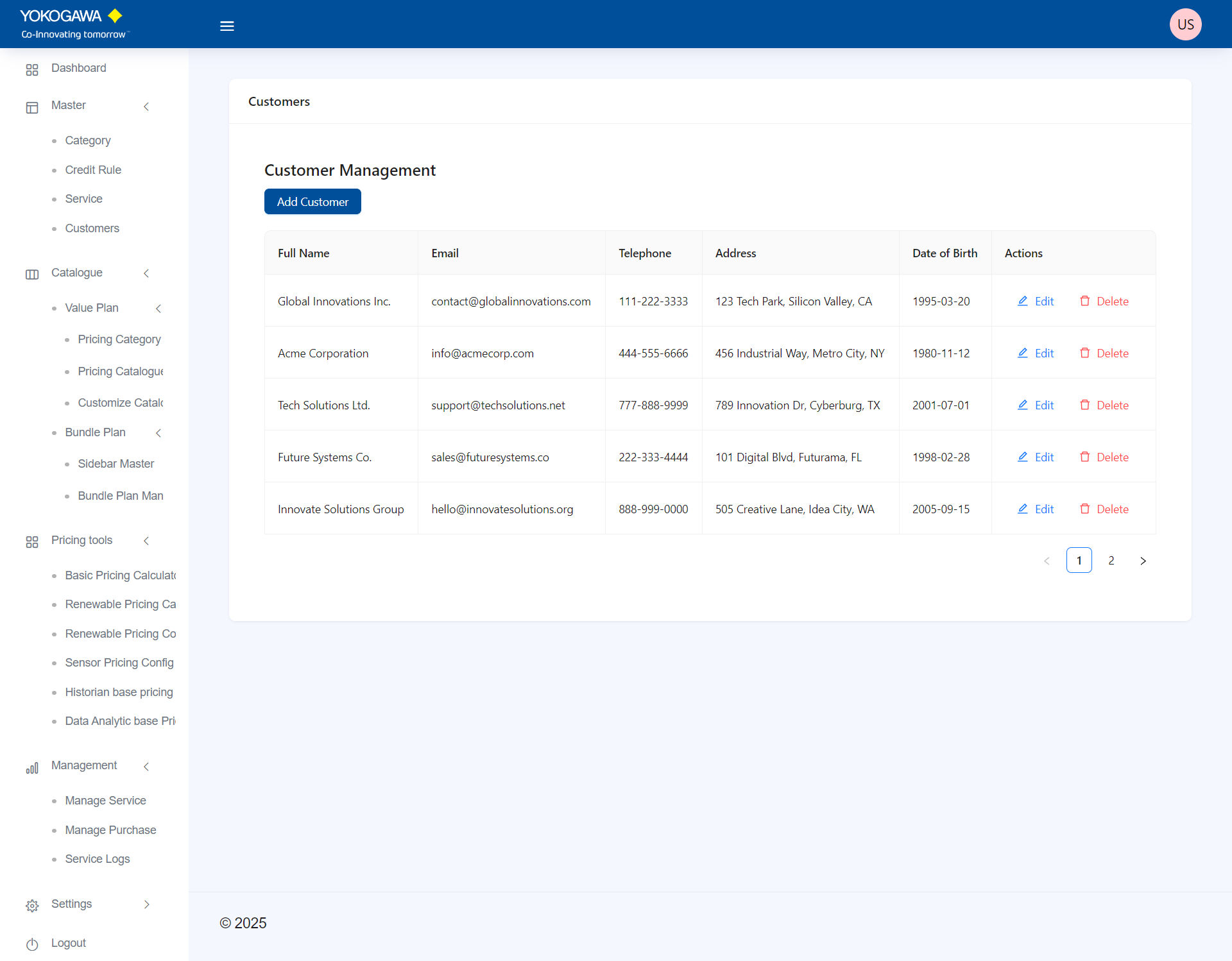Click the US user avatar
The width and height of the screenshot is (1232, 961).
tap(1185, 24)
